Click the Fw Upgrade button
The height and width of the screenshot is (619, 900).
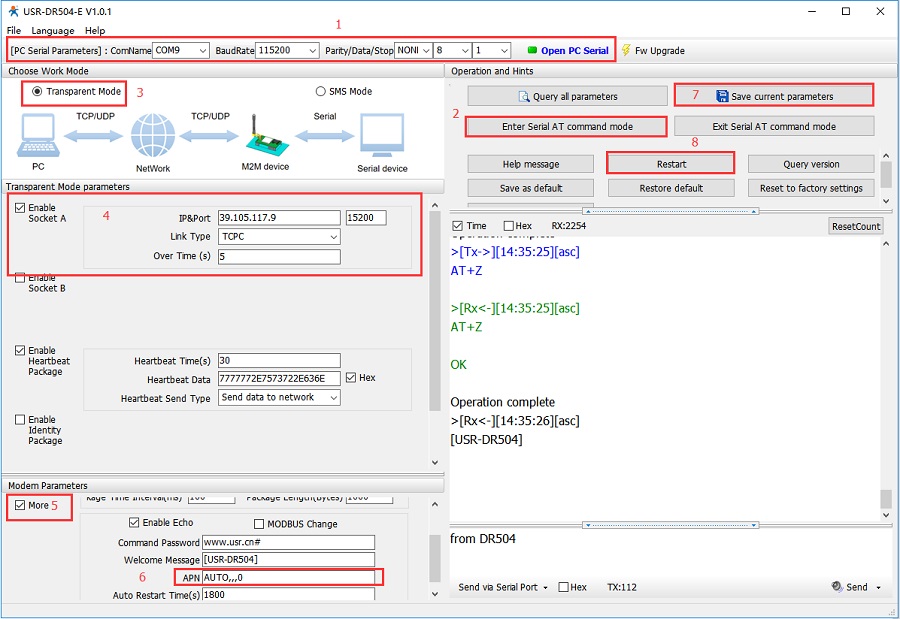[x=653, y=51]
